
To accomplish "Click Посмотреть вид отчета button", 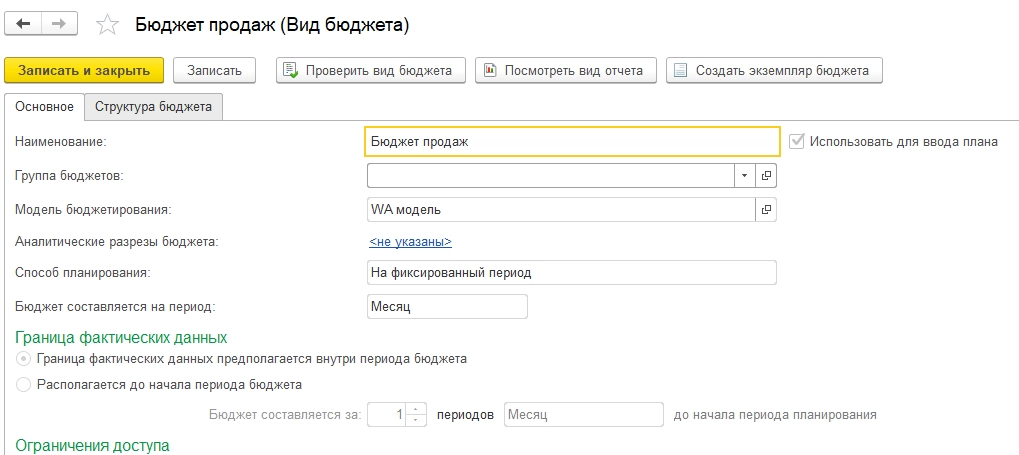I will (x=566, y=70).
